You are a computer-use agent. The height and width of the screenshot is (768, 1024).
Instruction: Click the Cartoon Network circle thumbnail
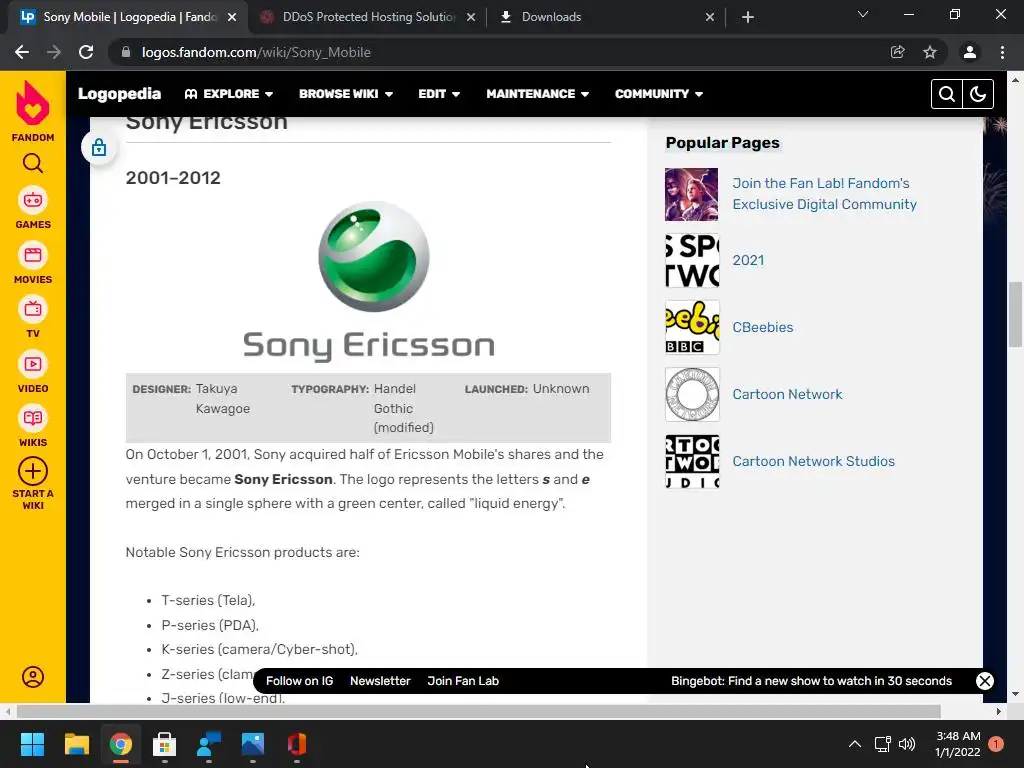(692, 394)
